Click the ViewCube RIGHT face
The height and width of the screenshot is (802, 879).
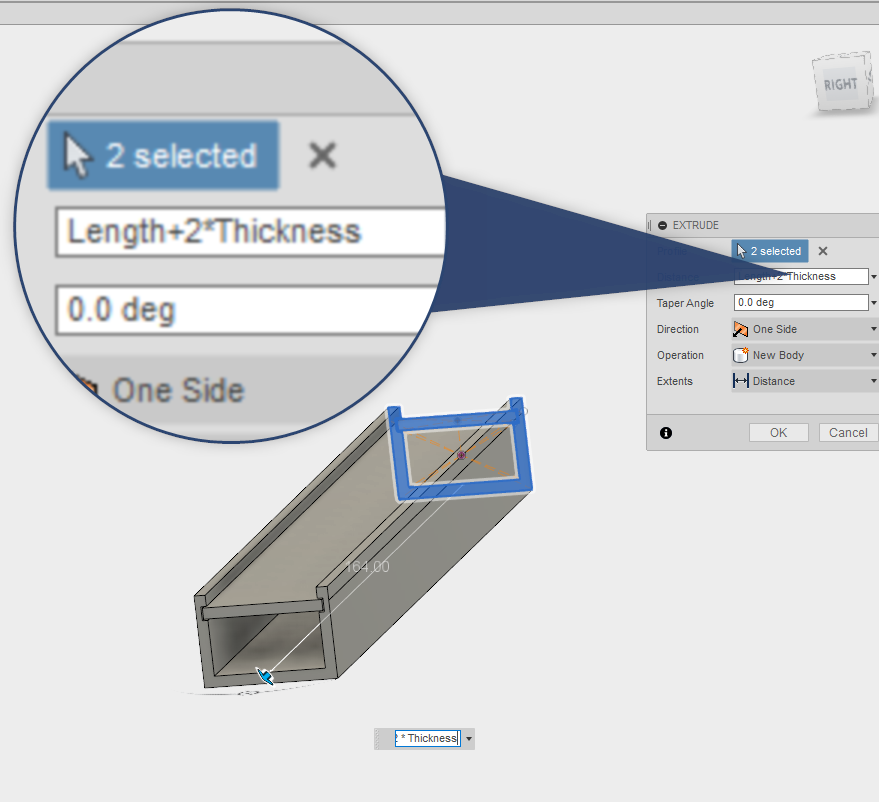[840, 84]
